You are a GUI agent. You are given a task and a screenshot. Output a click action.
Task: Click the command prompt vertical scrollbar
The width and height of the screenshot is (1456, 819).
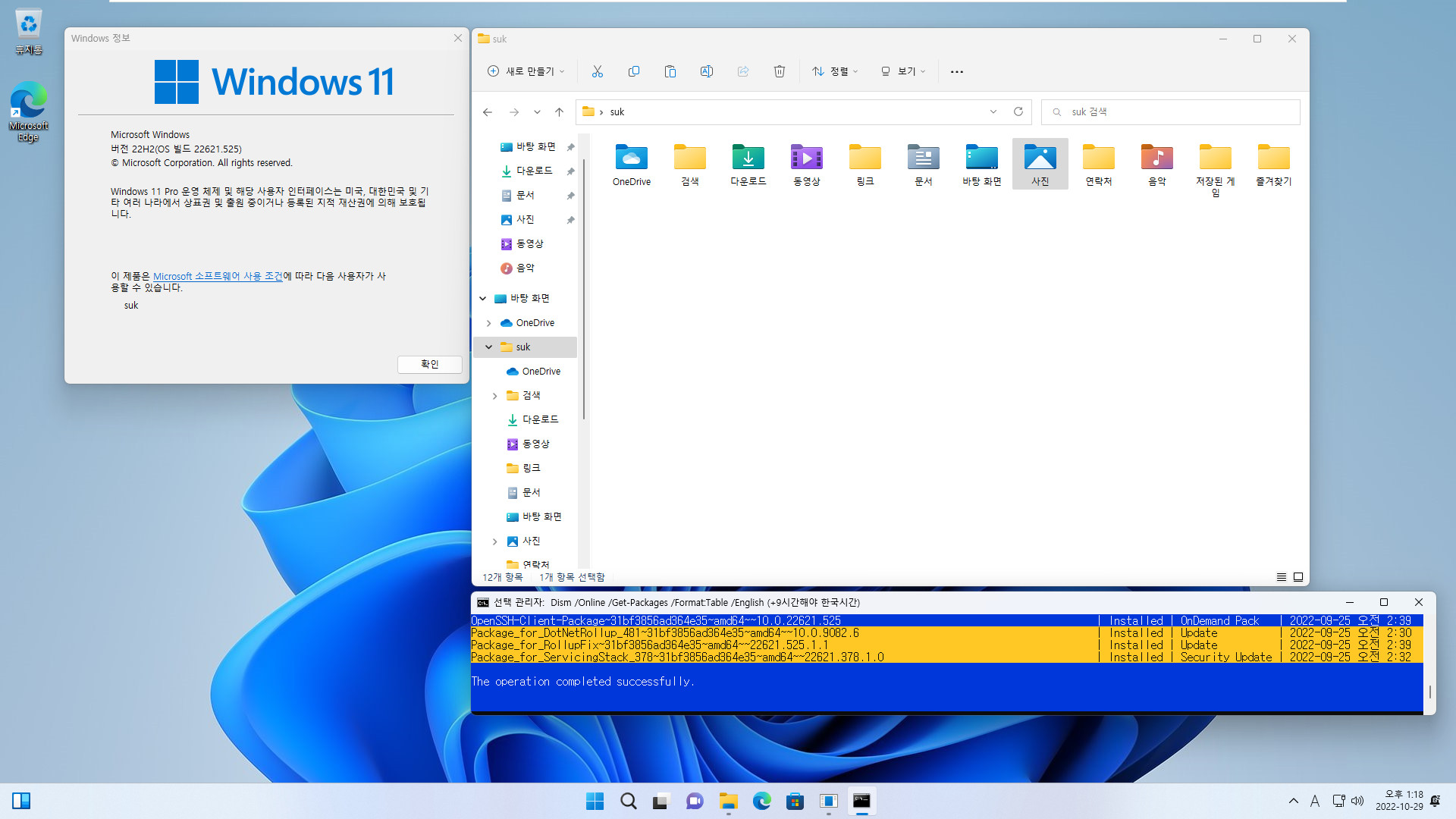point(1429,692)
